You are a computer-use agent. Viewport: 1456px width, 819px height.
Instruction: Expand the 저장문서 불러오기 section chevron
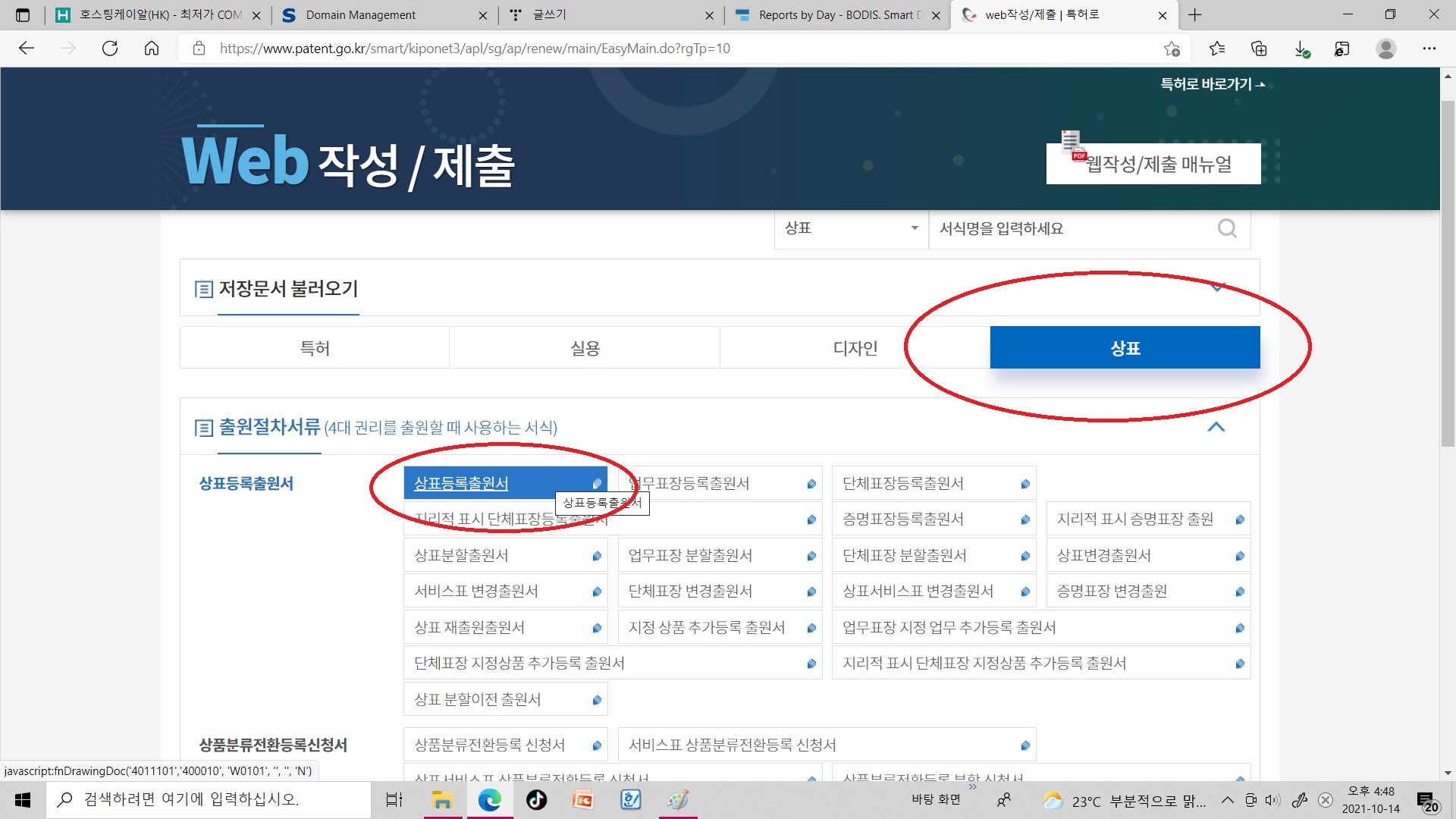(1217, 287)
